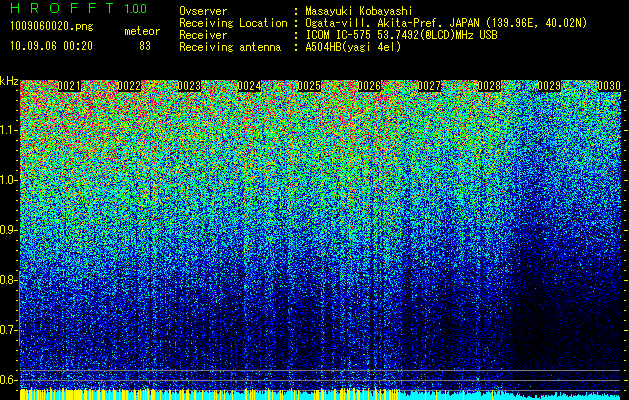Screen dimensions: 629x400
Task: Click the HROFFT 1.0.0 title text
Action: click(x=78, y=8)
